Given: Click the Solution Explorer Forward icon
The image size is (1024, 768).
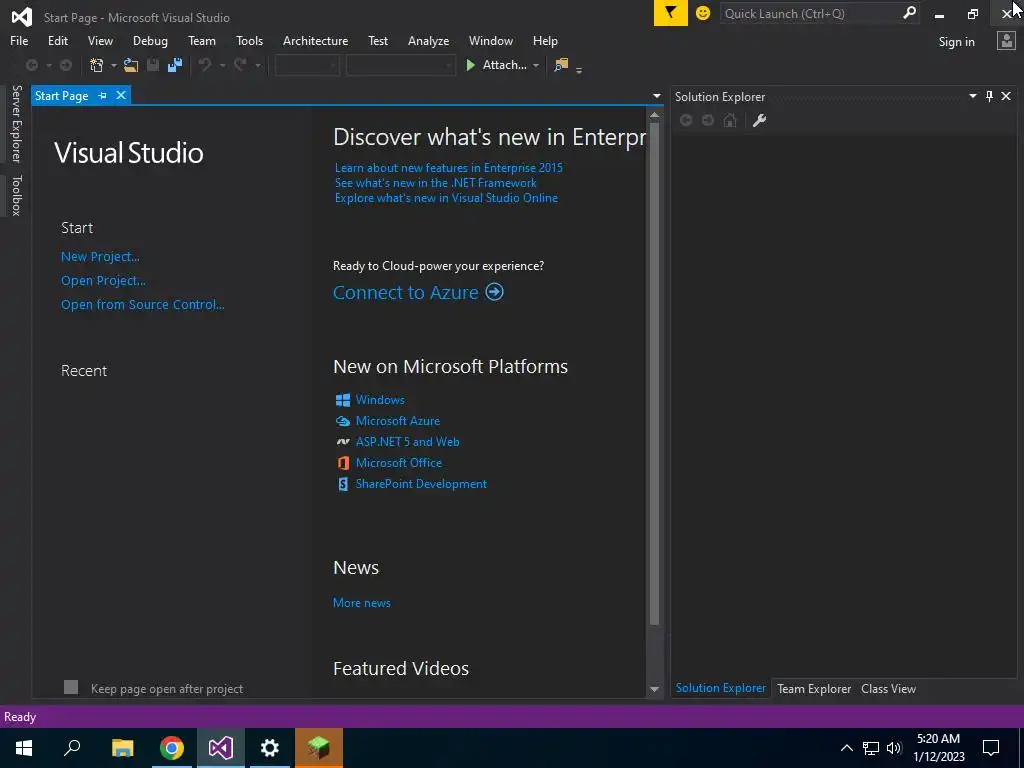Looking at the screenshot, I should [708, 120].
